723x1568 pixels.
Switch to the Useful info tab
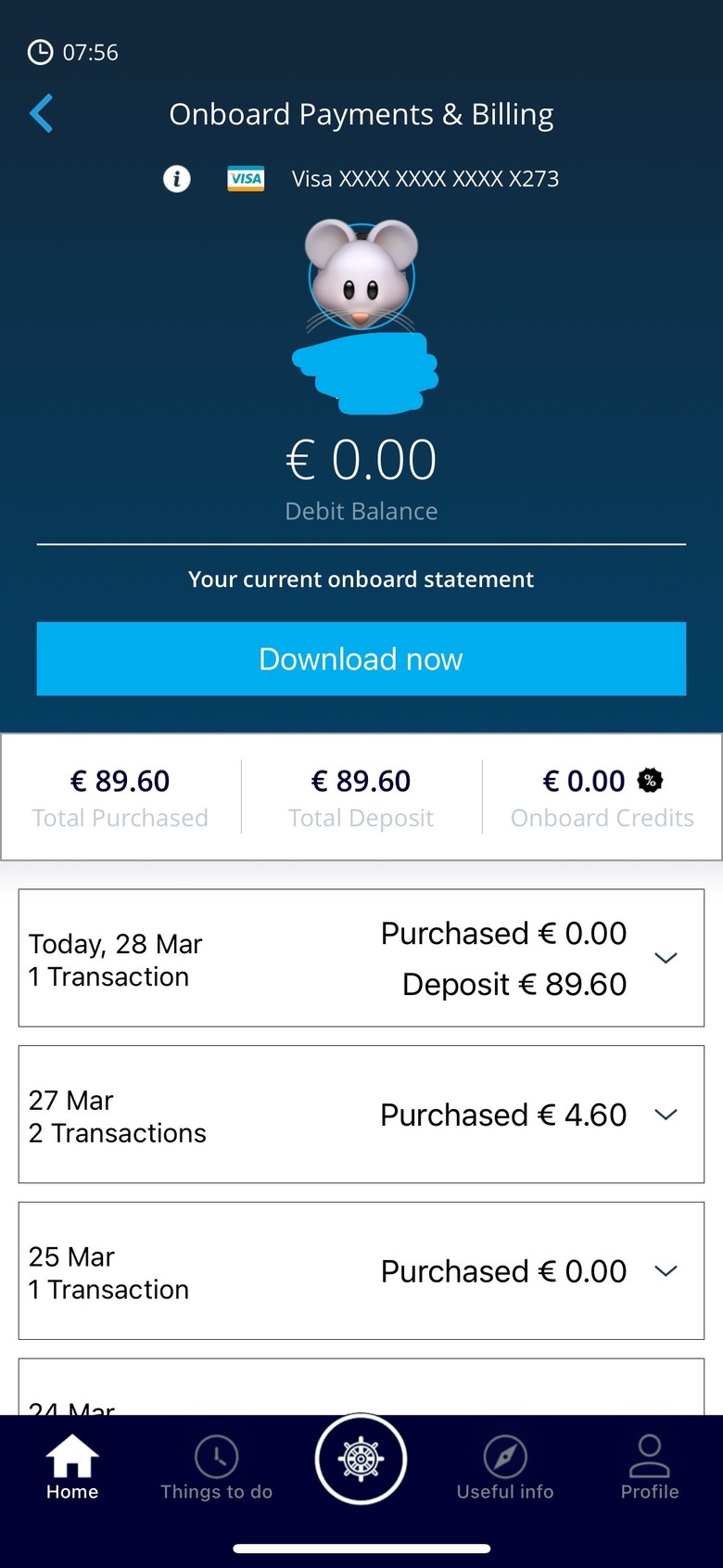(505, 1468)
